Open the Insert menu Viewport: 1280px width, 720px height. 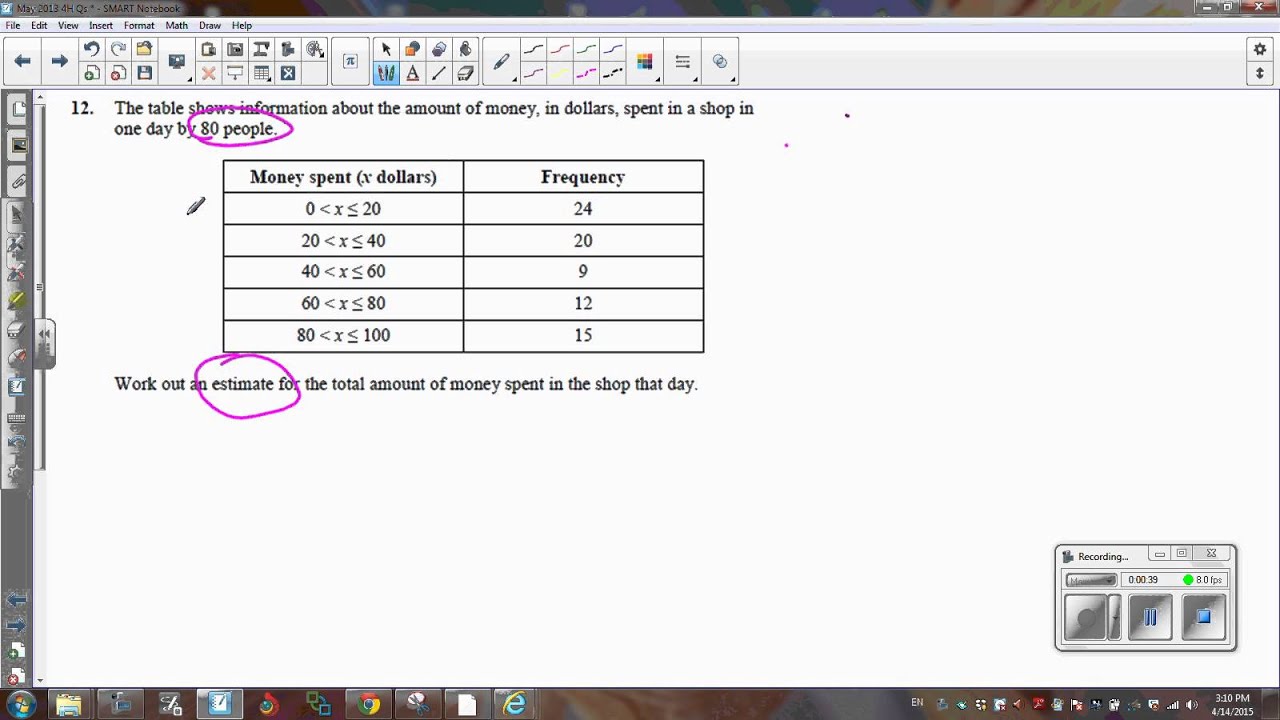(x=101, y=25)
